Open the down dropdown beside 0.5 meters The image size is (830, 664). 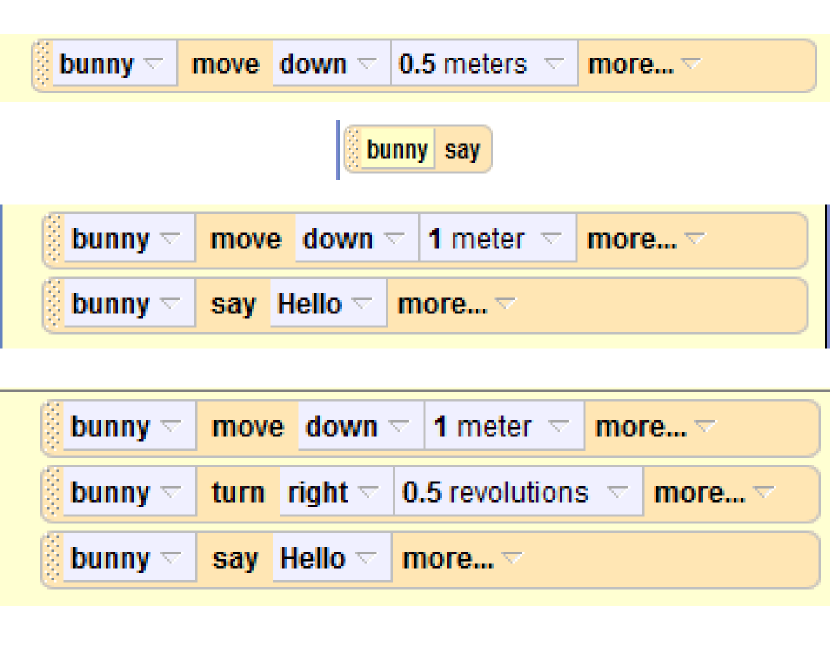click(330, 65)
